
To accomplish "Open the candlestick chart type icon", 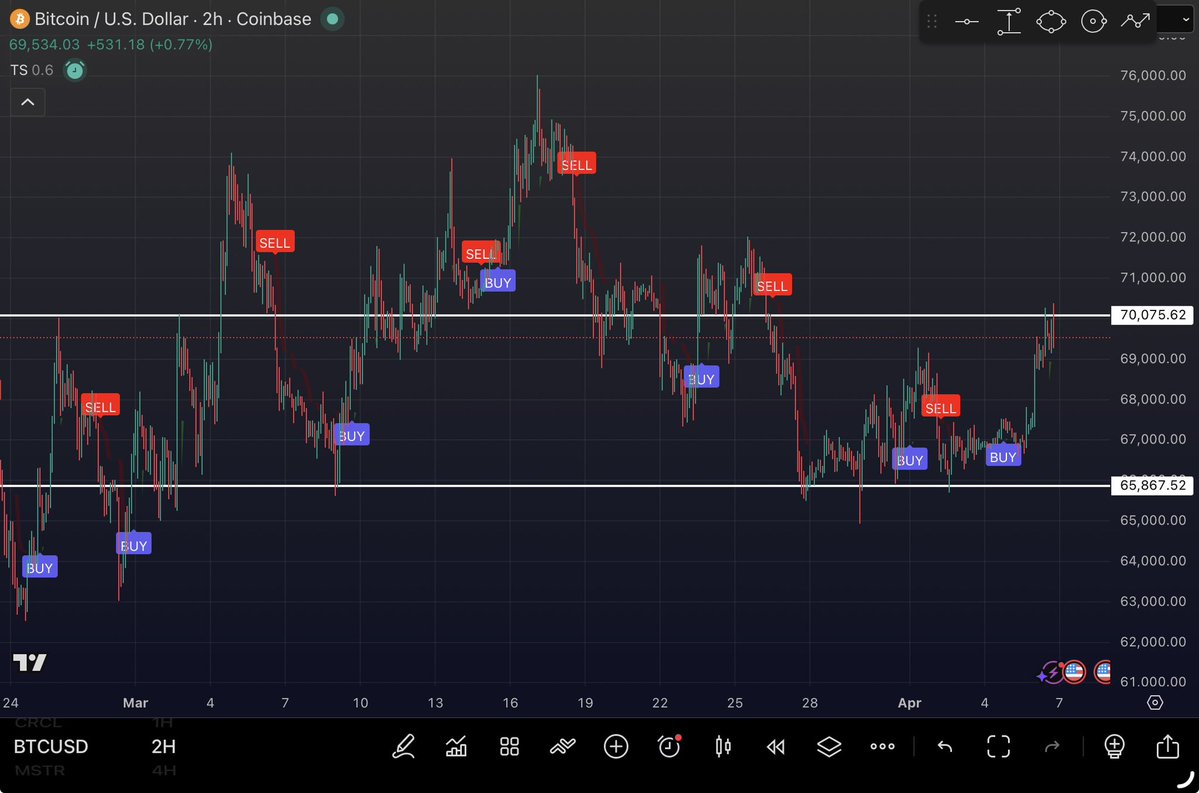I will [x=723, y=746].
